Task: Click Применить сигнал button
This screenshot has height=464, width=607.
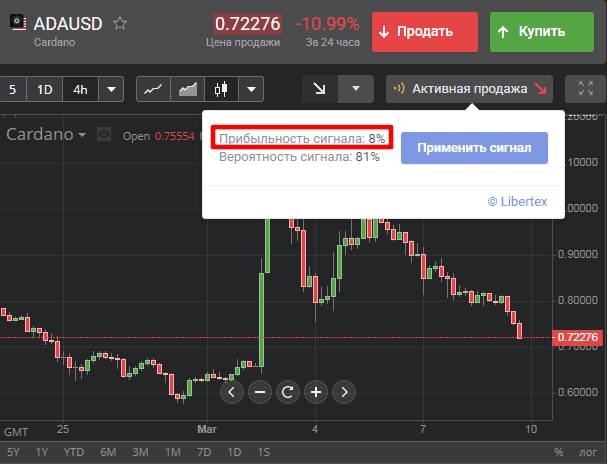Action: tap(474, 148)
